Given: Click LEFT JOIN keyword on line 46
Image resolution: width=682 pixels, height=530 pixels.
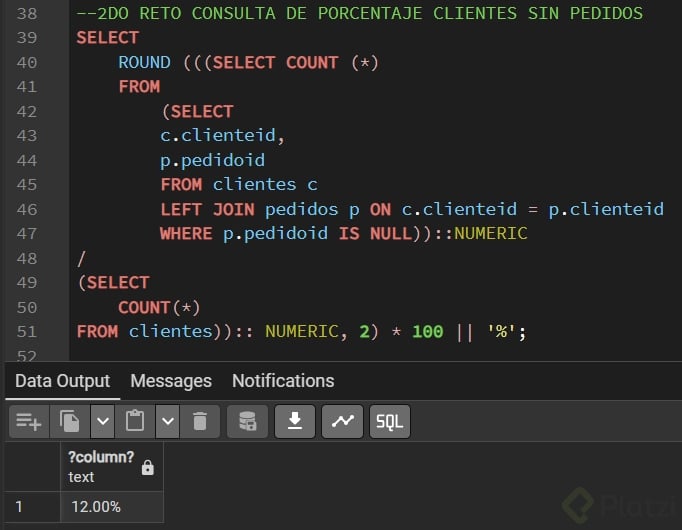Looking at the screenshot, I should [207, 210].
